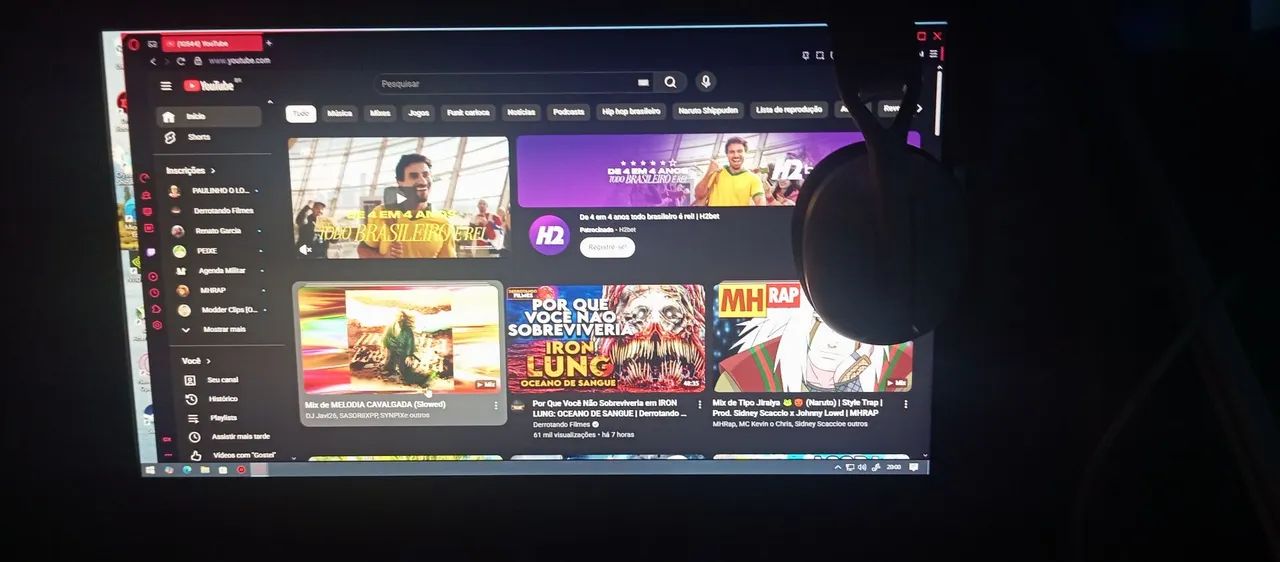Open the on-screen keyboard icon in search
The image size is (1280, 562).
tap(643, 83)
